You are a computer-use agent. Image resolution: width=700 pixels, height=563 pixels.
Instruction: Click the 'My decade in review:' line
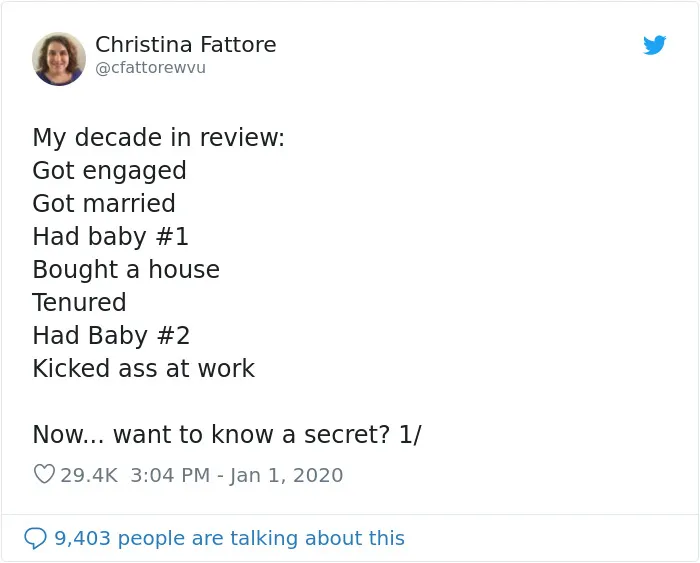tap(158, 137)
